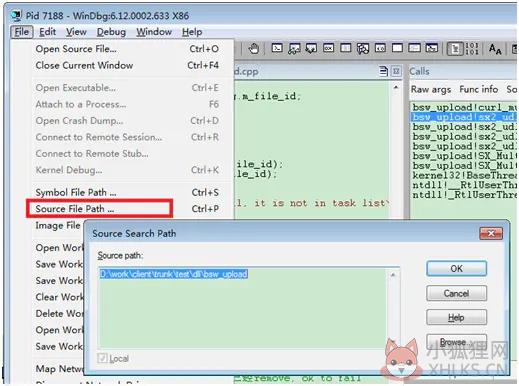Screen dimensions: 519x386
Task: Click Connect to Remote Stub... menu entry
Action: tap(127, 154)
